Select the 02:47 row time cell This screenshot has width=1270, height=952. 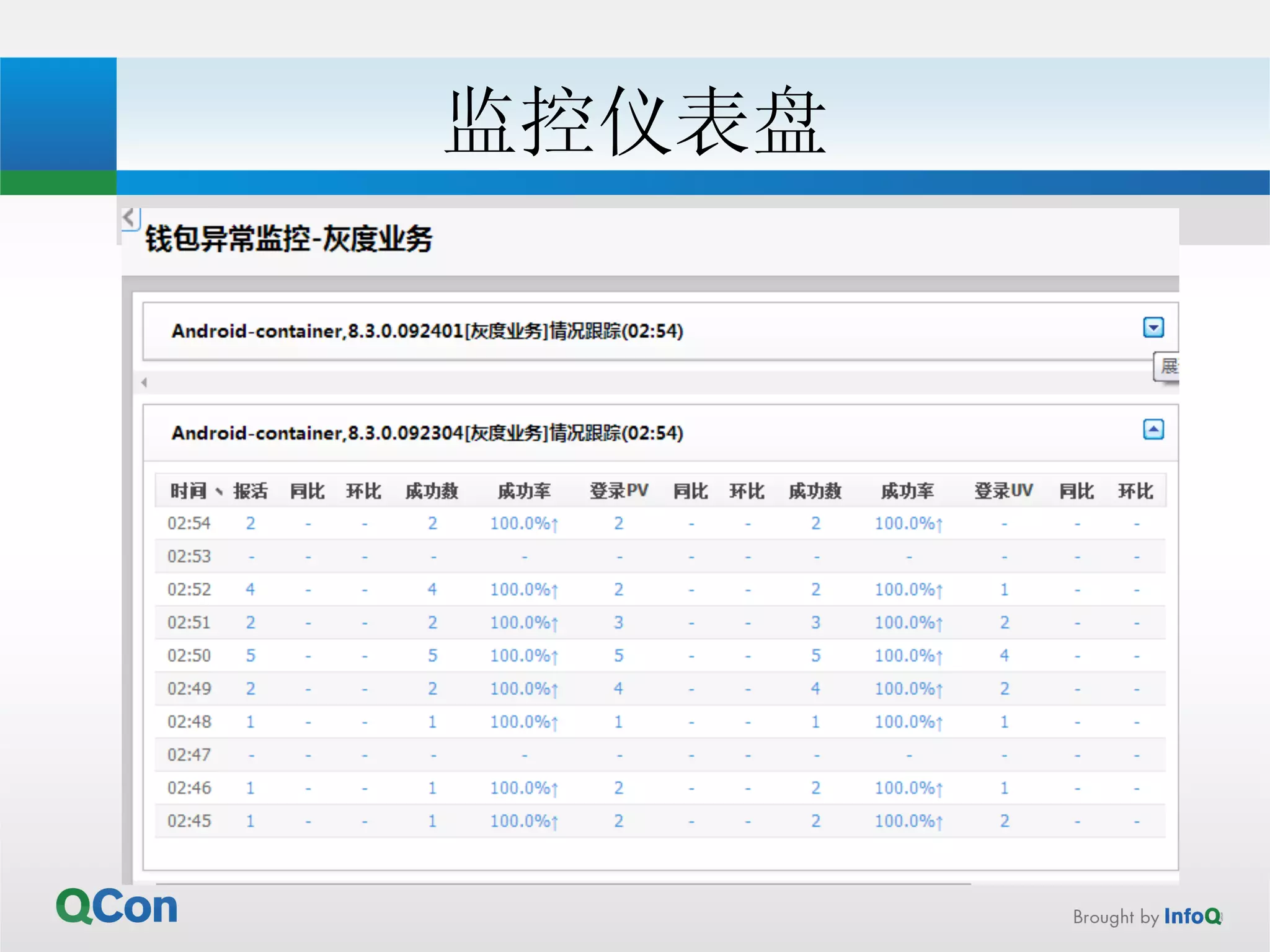click(x=189, y=755)
